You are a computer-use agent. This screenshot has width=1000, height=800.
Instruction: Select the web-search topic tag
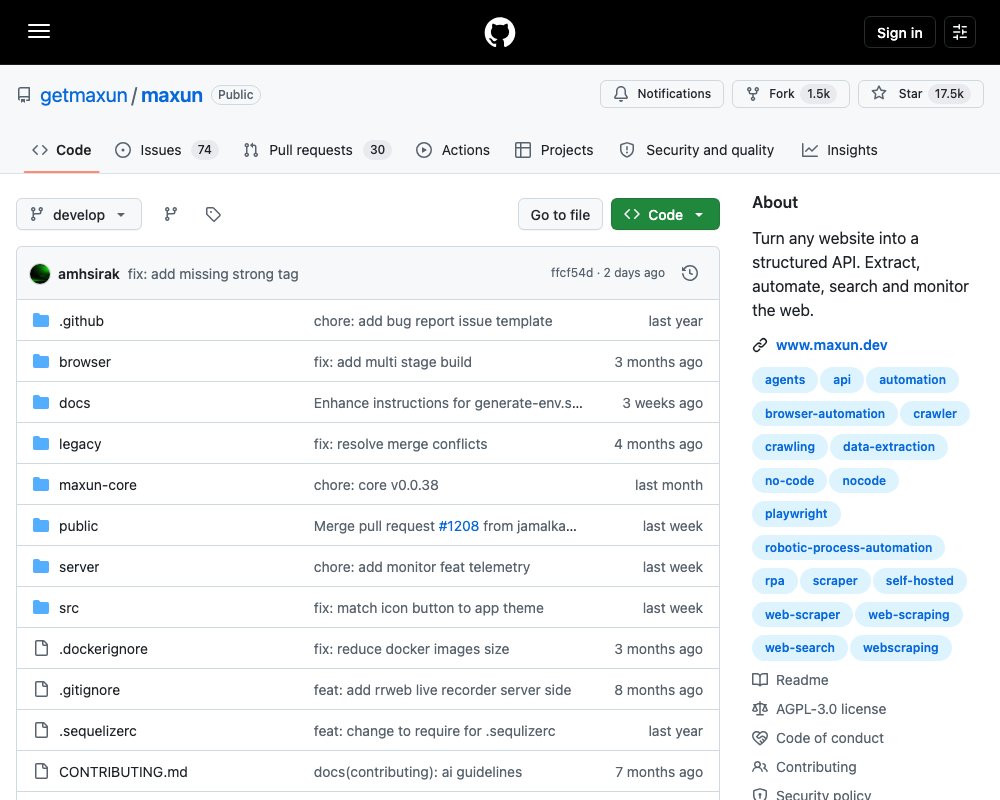point(800,648)
